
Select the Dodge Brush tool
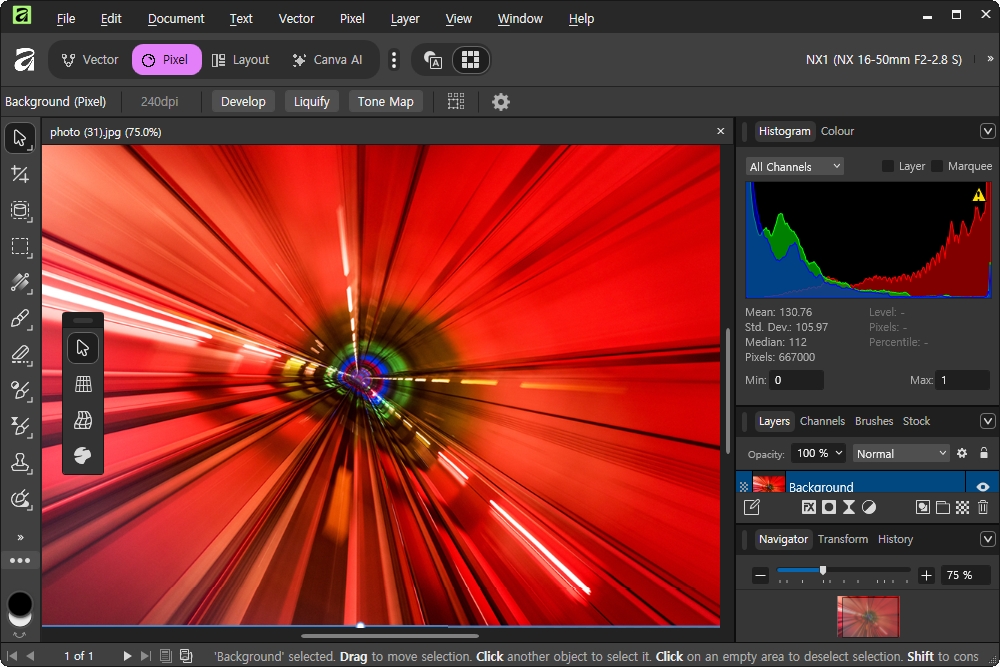(20, 390)
